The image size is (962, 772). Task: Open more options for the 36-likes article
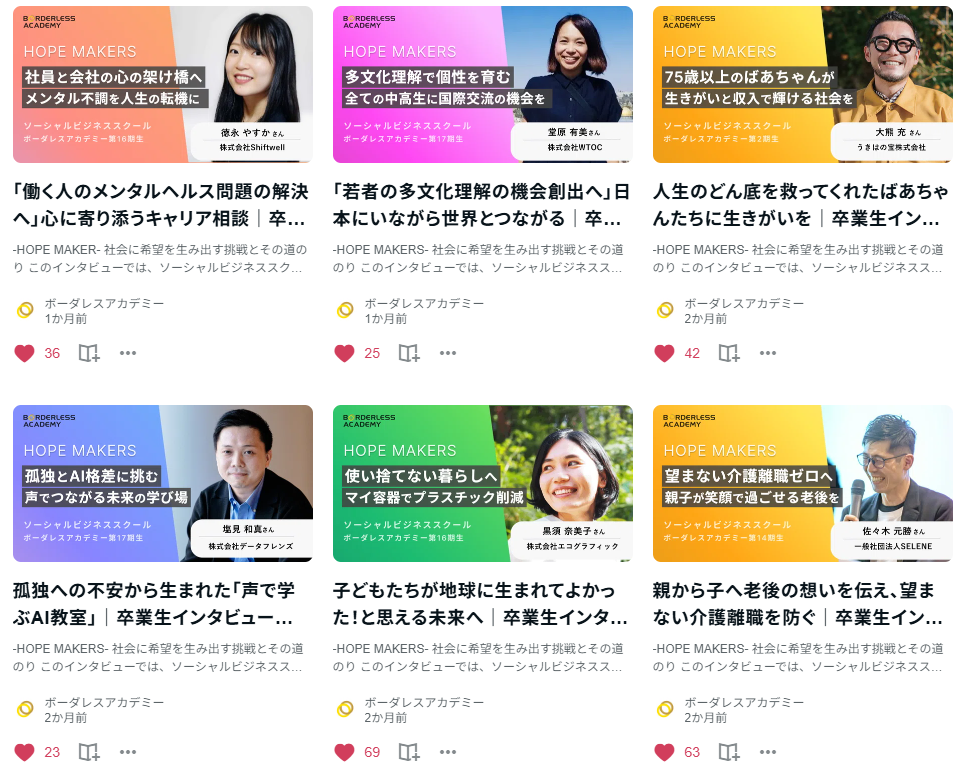pos(128,353)
